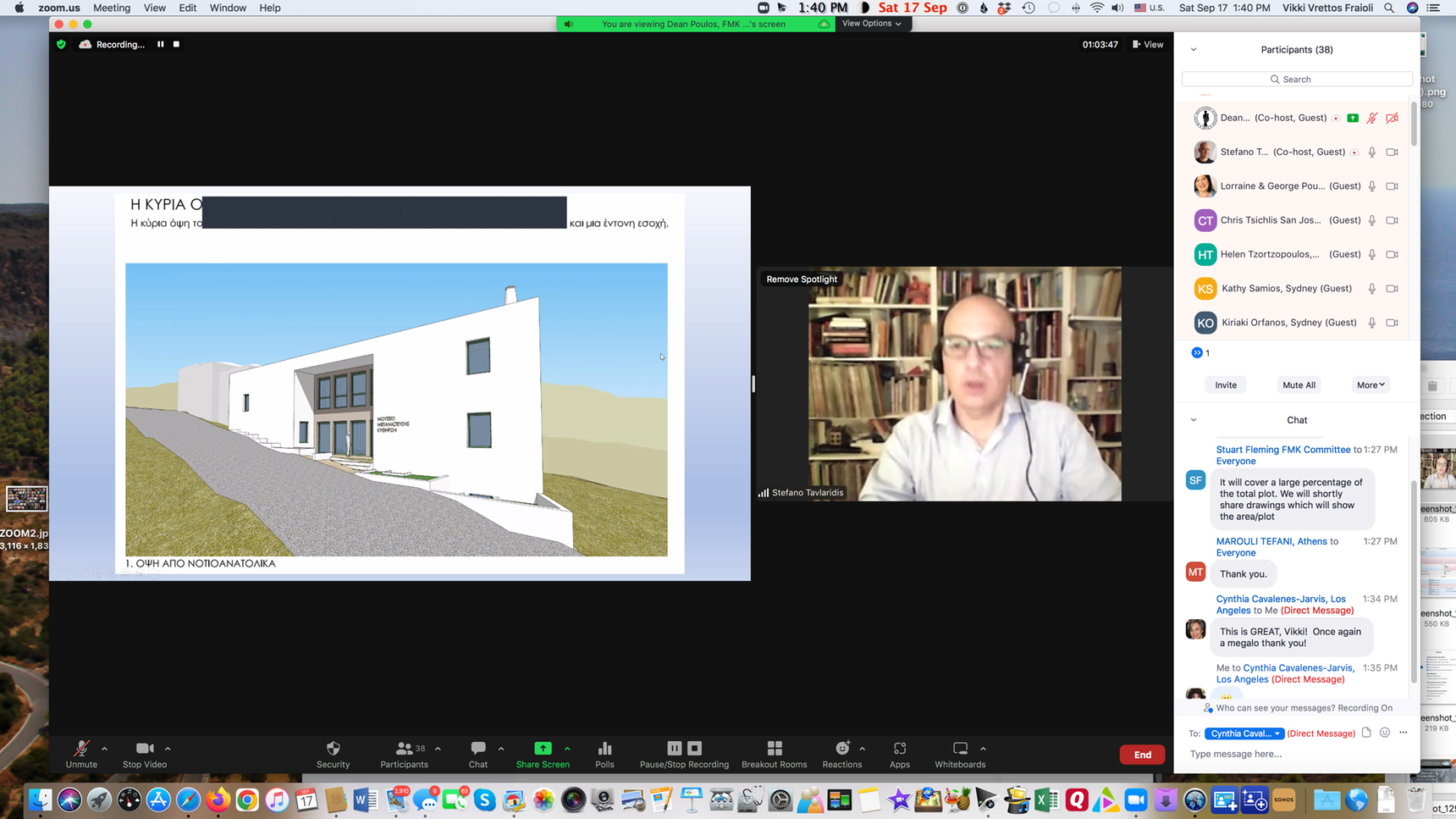This screenshot has width=1456, height=819.
Task: Unmute the microphone
Action: tap(81, 749)
